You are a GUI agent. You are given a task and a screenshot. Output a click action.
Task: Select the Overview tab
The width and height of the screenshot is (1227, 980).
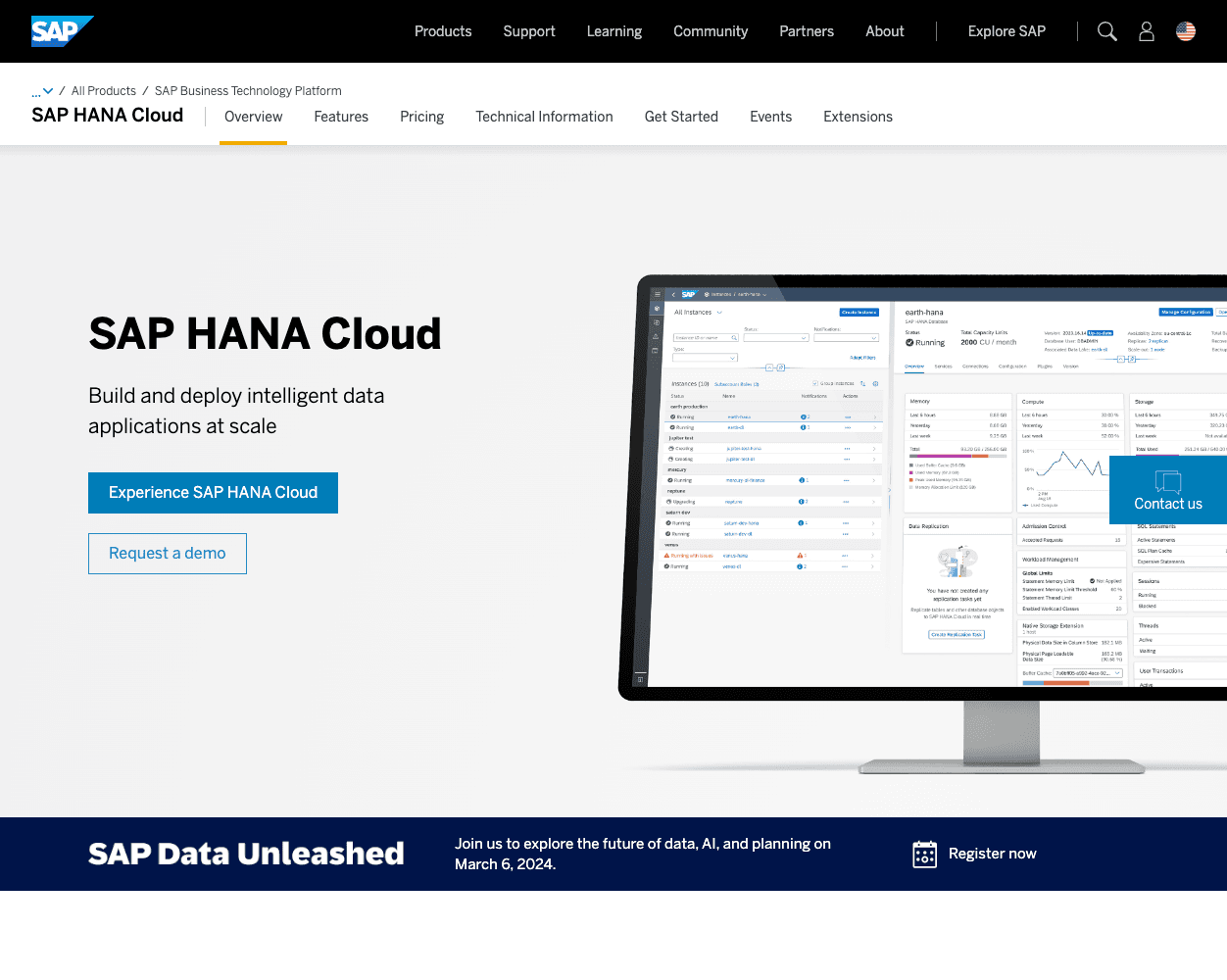(x=253, y=117)
